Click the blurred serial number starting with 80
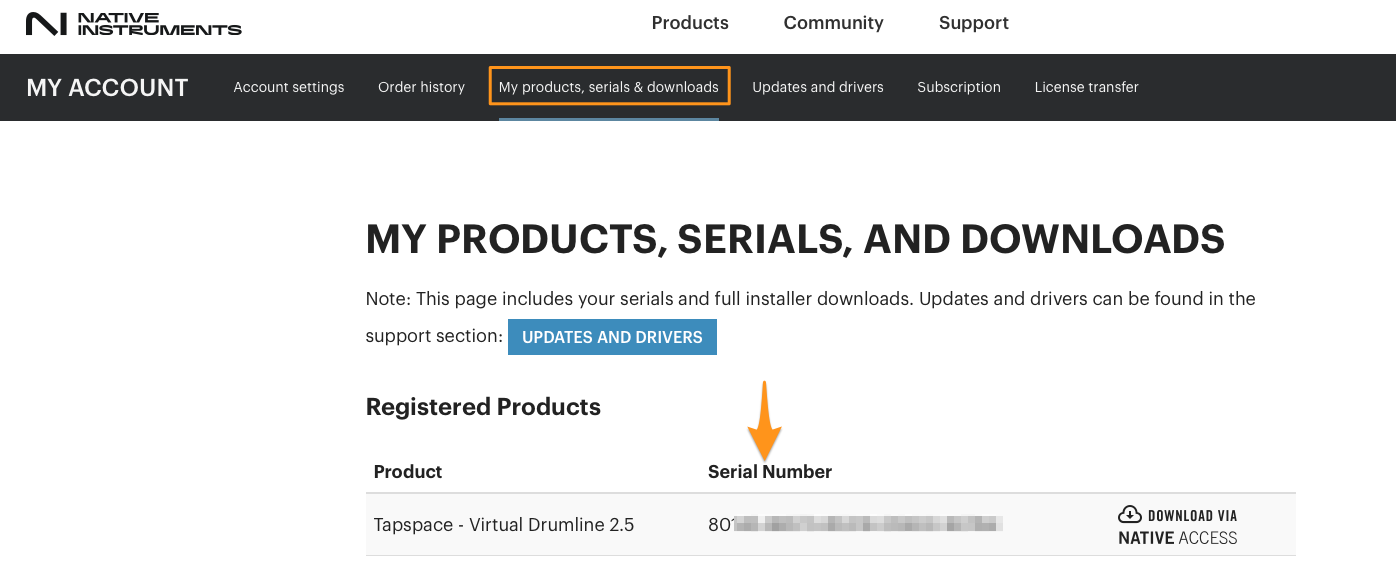Image resolution: width=1396 pixels, height=573 pixels. [855, 524]
